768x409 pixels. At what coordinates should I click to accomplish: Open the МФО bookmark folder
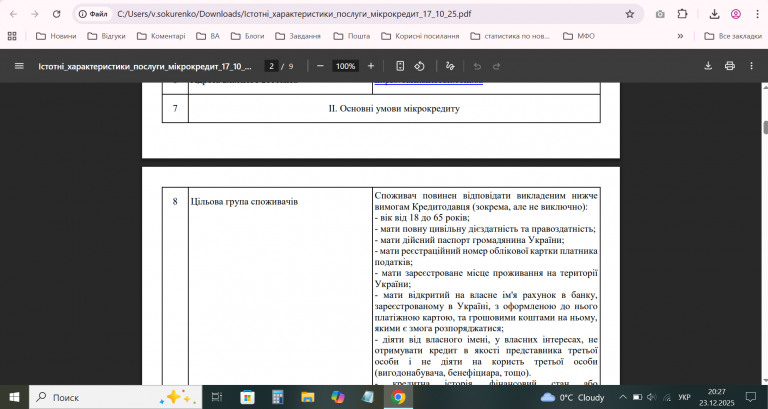point(579,36)
